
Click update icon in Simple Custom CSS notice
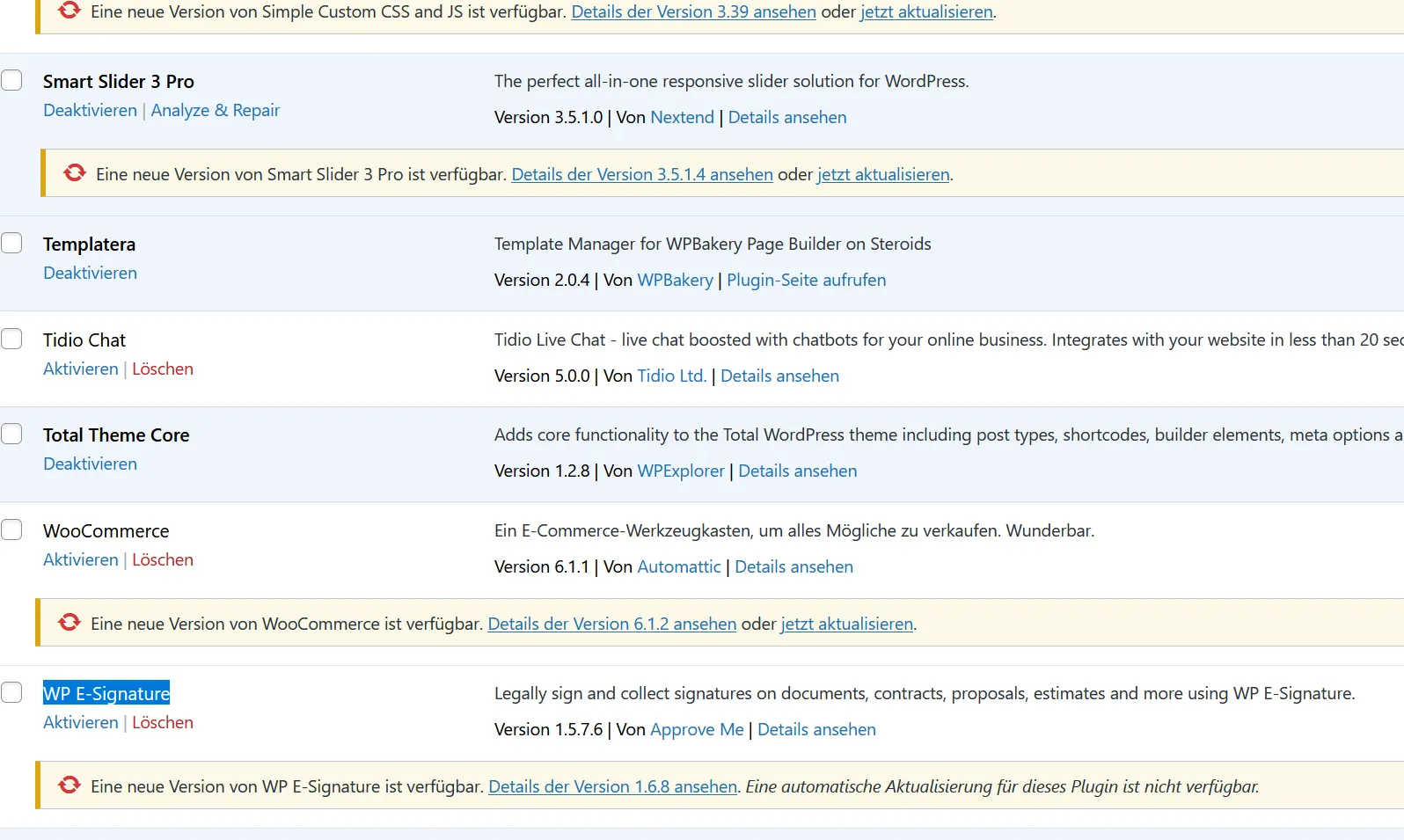pos(69,11)
